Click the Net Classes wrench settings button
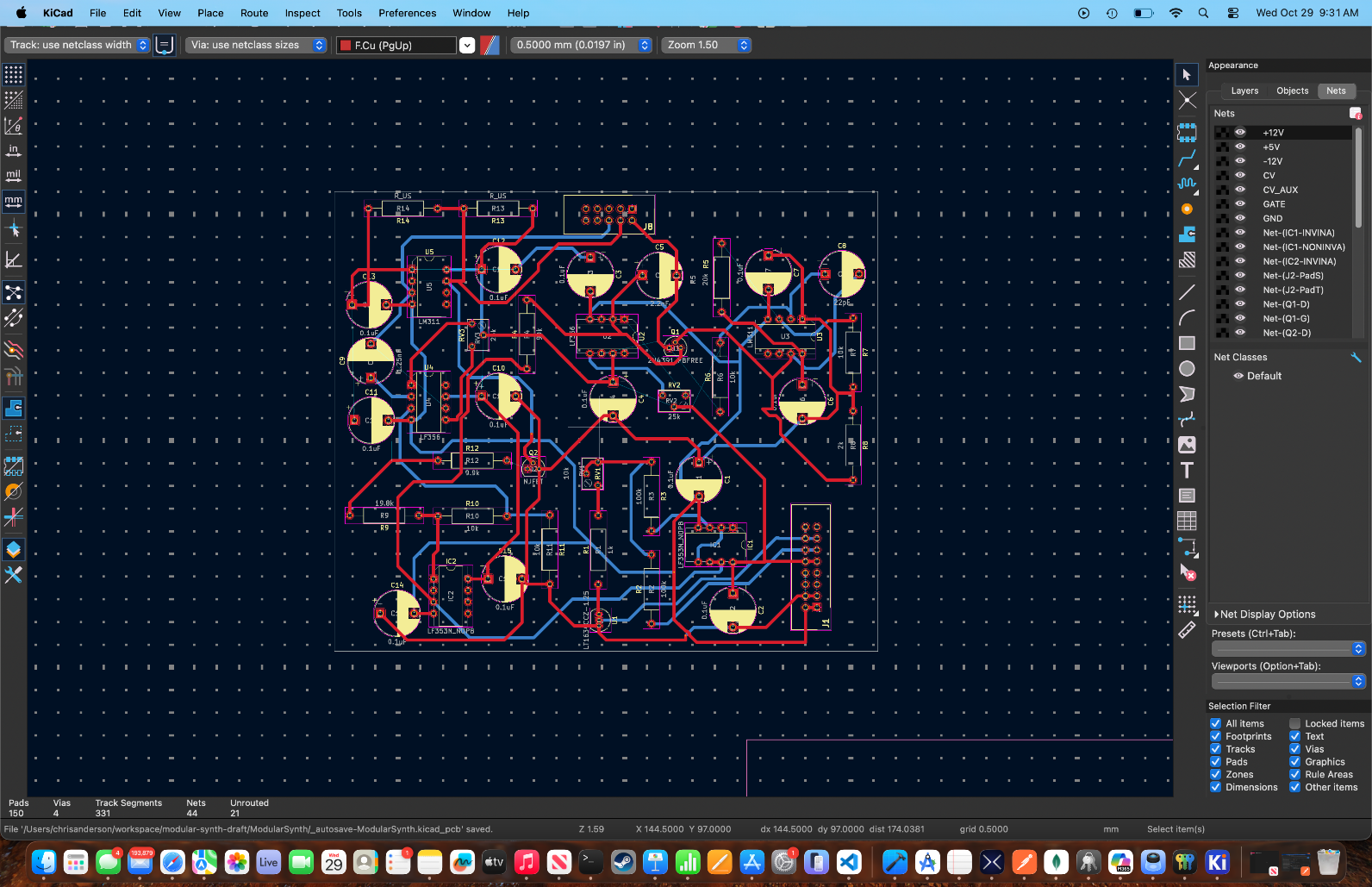The image size is (1372, 887). tap(1355, 357)
